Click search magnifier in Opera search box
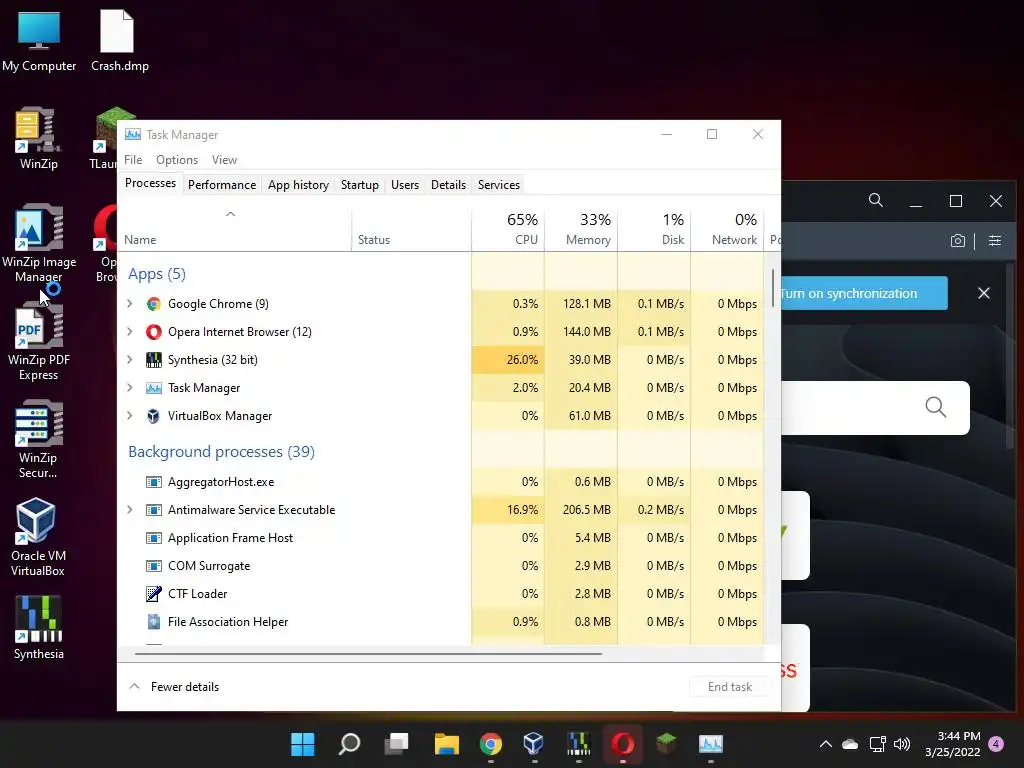 (x=935, y=407)
